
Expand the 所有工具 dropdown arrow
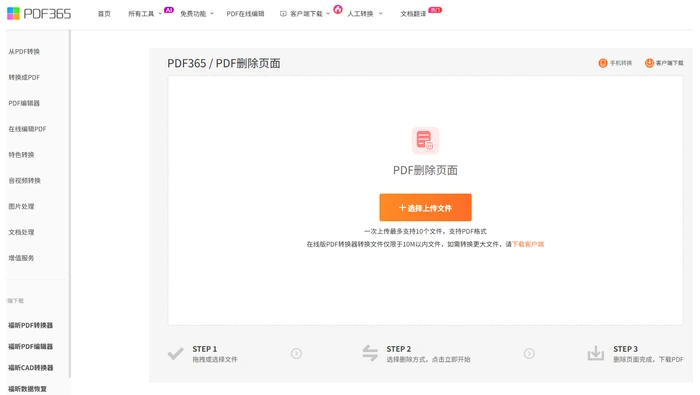point(160,14)
